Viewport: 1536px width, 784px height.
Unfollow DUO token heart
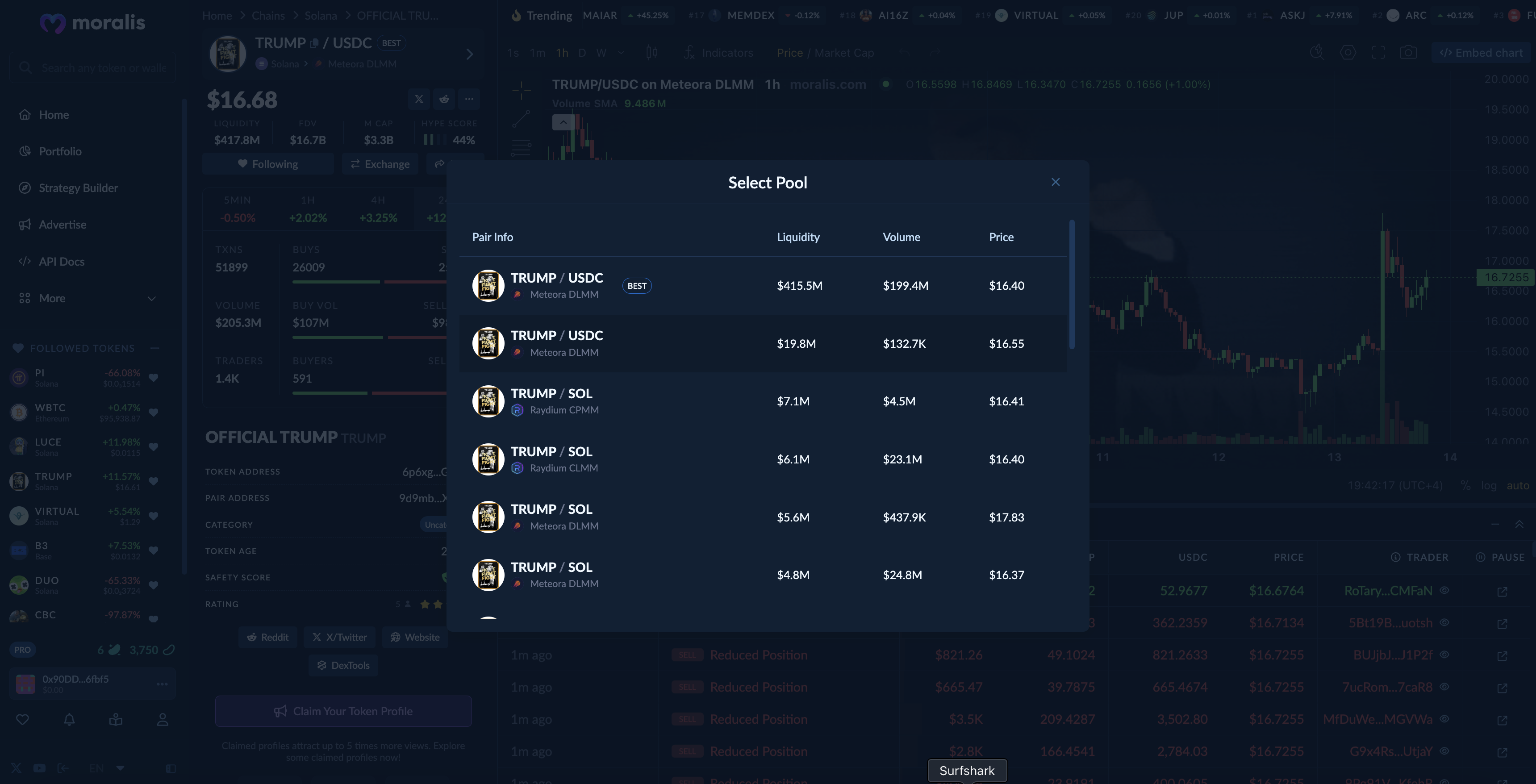pyautogui.click(x=153, y=585)
